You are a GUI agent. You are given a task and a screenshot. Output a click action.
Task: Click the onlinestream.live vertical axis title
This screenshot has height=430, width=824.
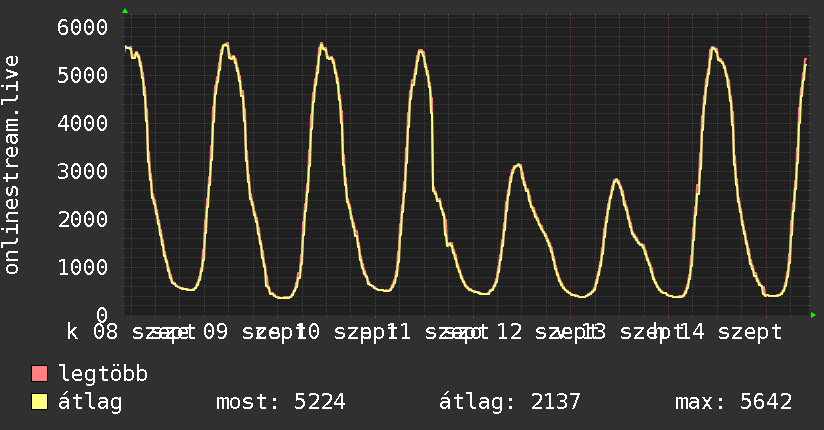pyautogui.click(x=11, y=165)
